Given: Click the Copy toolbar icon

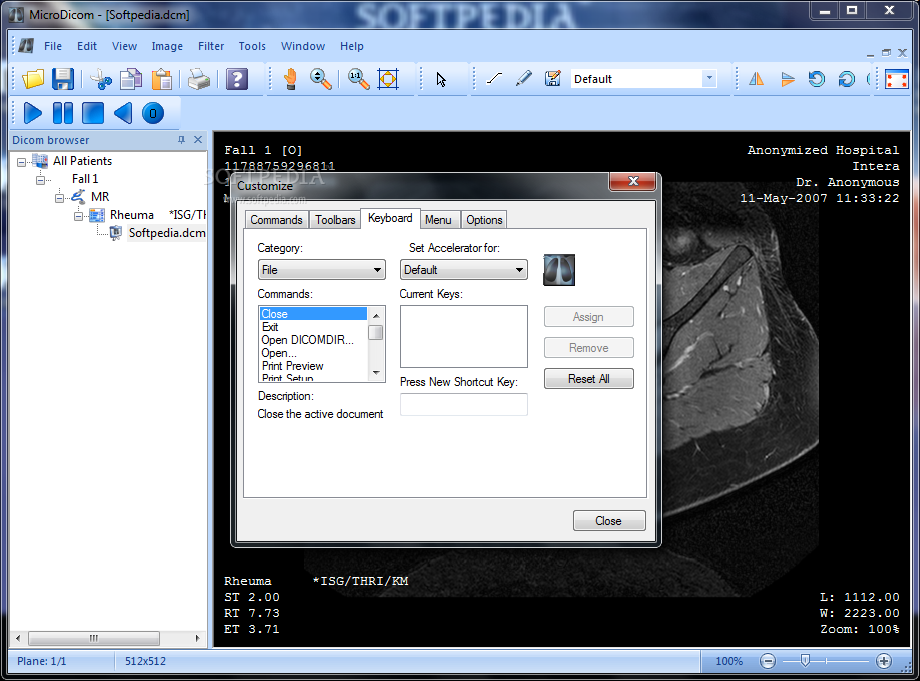Looking at the screenshot, I should pos(131,79).
